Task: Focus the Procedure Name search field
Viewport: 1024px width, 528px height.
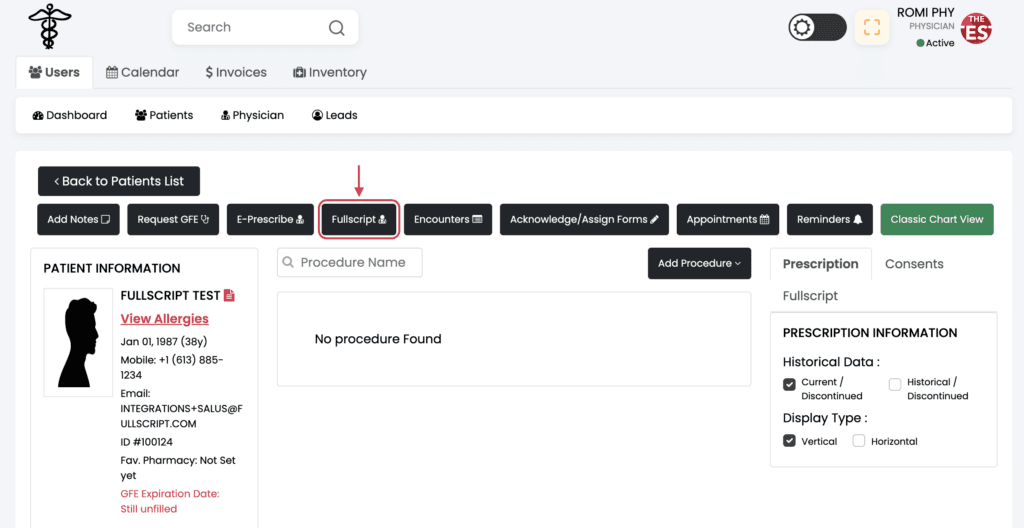Action: click(350, 263)
